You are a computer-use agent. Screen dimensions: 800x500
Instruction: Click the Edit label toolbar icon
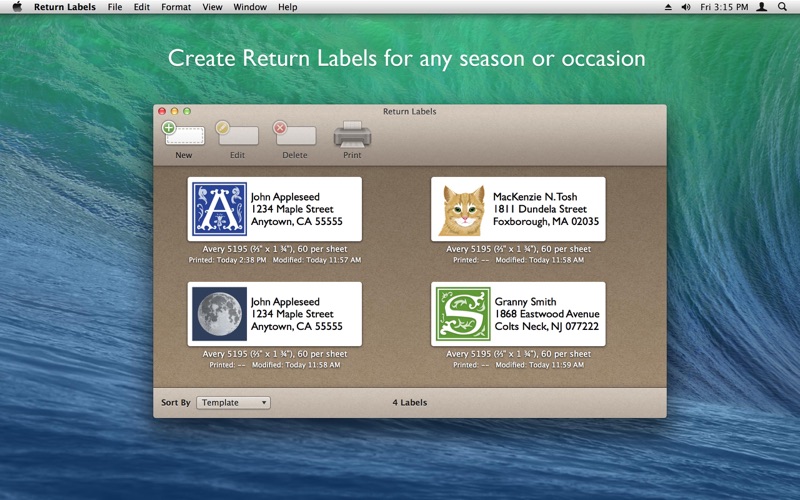coord(237,134)
